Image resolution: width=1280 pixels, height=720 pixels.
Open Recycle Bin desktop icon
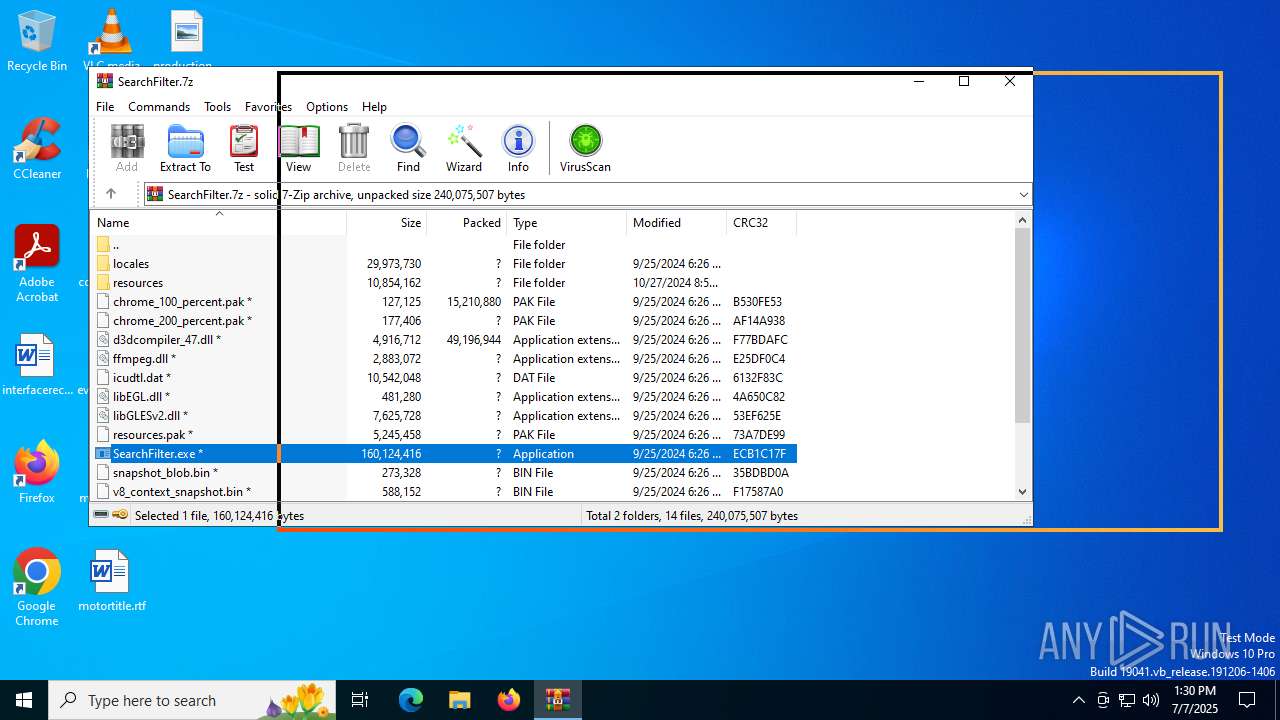[37, 41]
